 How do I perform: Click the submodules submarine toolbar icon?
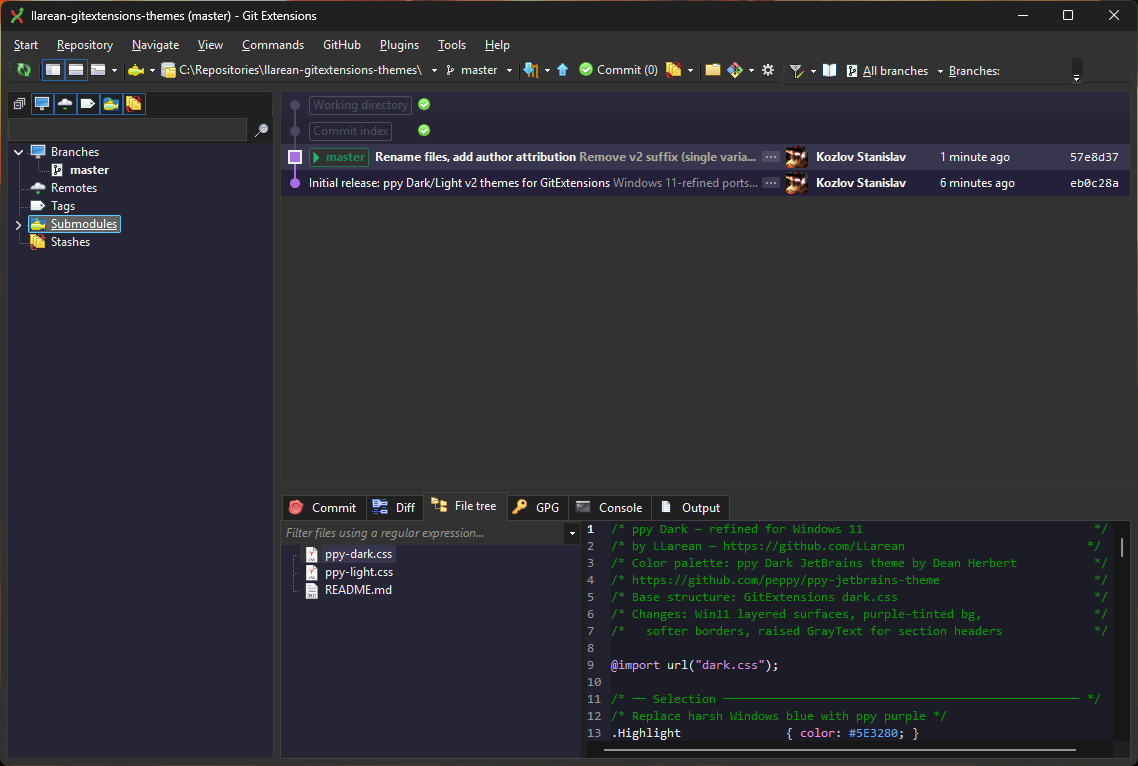[x=136, y=70]
